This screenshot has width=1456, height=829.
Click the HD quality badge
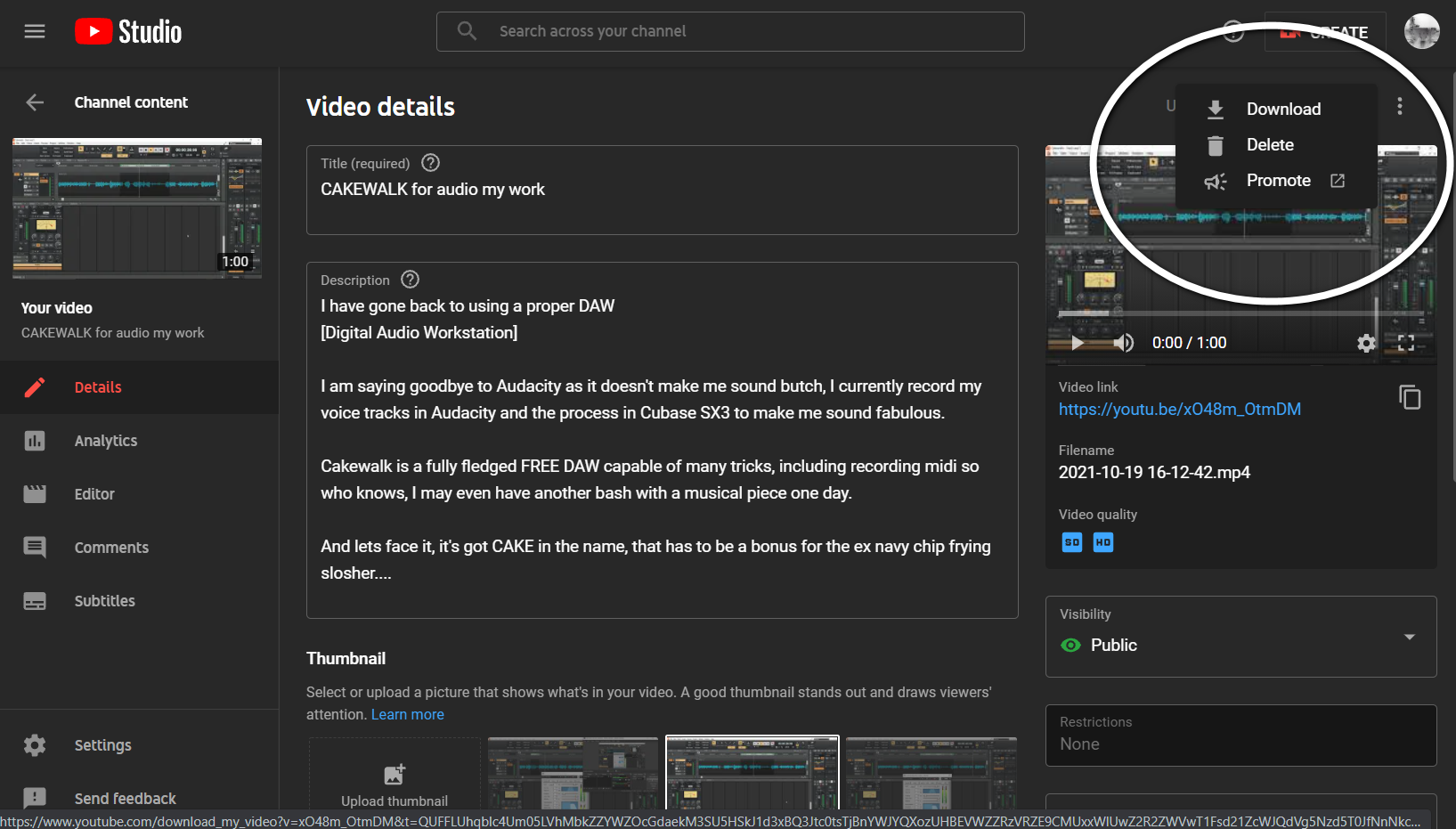click(1103, 542)
